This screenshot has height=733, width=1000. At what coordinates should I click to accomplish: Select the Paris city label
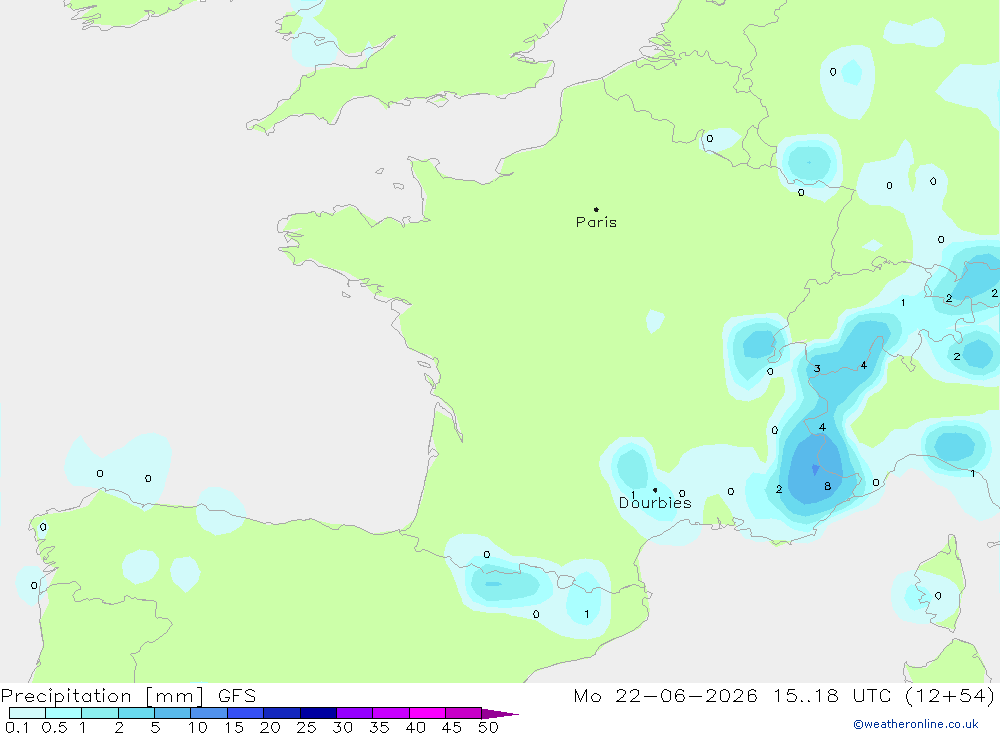click(596, 222)
